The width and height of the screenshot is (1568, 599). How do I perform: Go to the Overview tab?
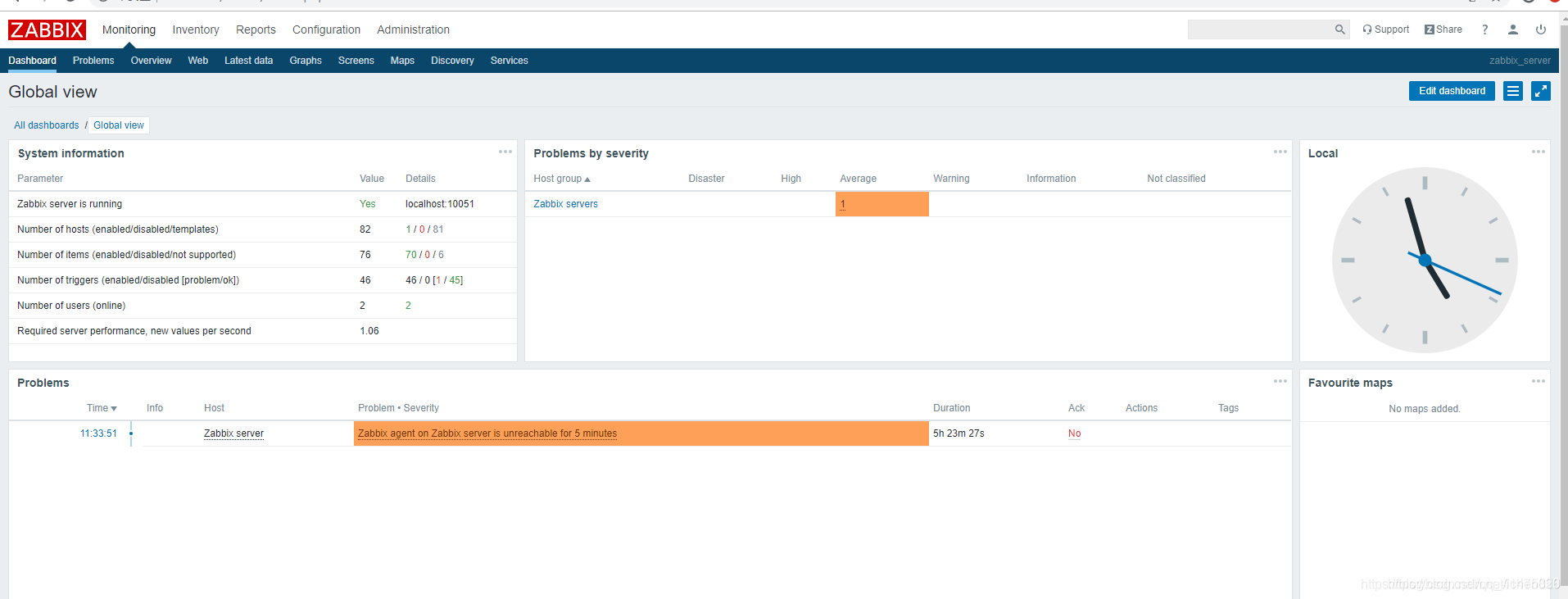[x=151, y=61]
